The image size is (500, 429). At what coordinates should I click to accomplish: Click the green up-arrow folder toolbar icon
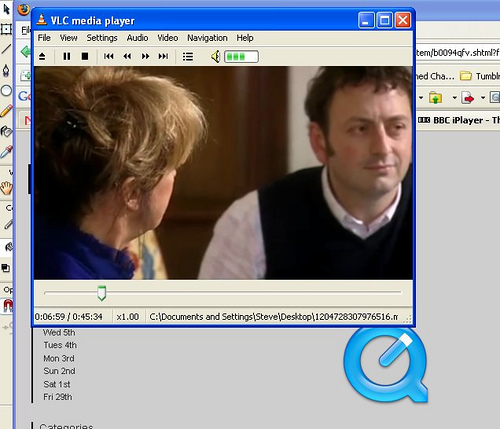[435, 98]
